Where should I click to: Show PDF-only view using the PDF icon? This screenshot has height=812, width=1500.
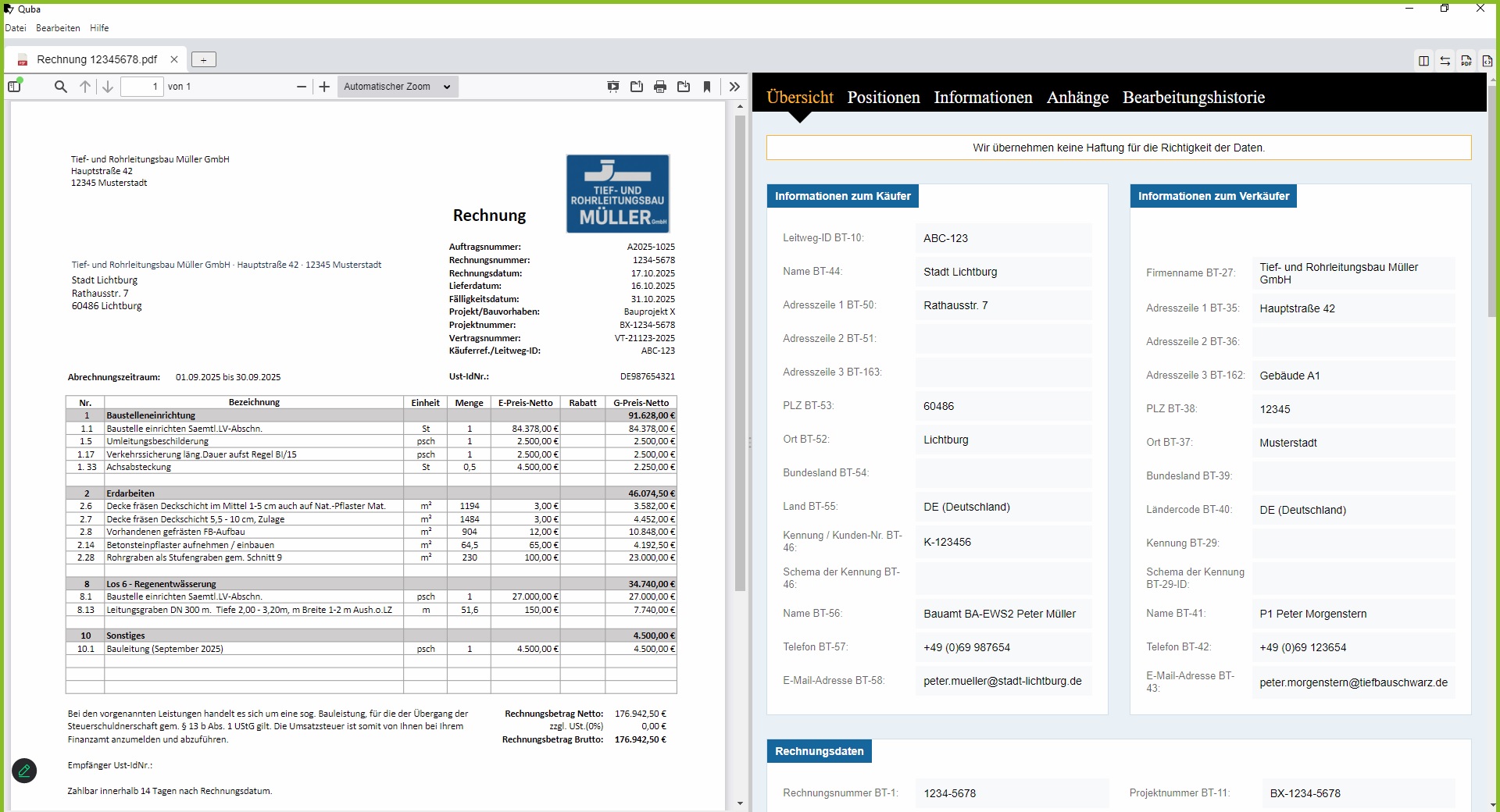pyautogui.click(x=1466, y=61)
